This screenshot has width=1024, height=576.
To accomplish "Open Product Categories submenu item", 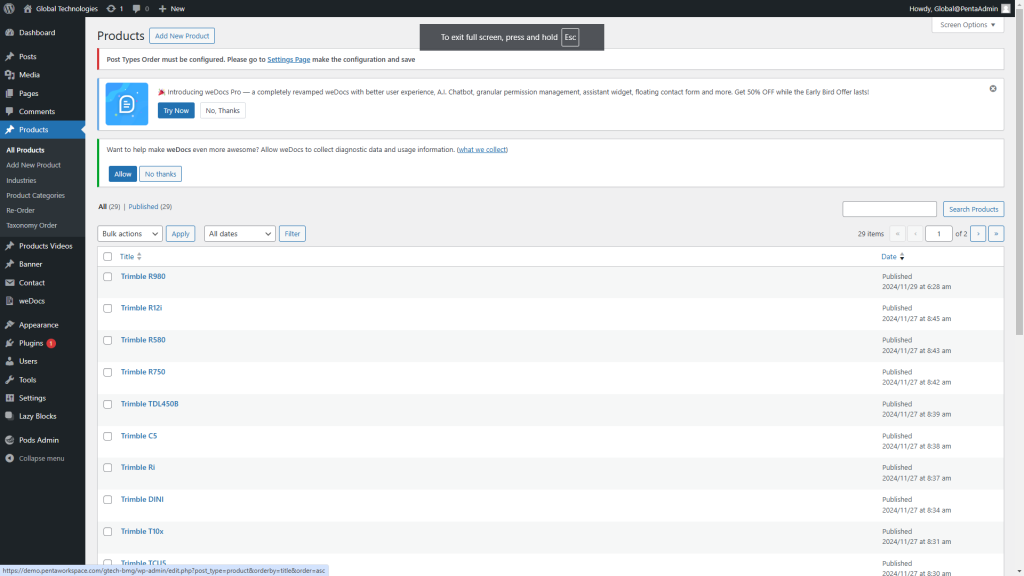I will click(35, 195).
